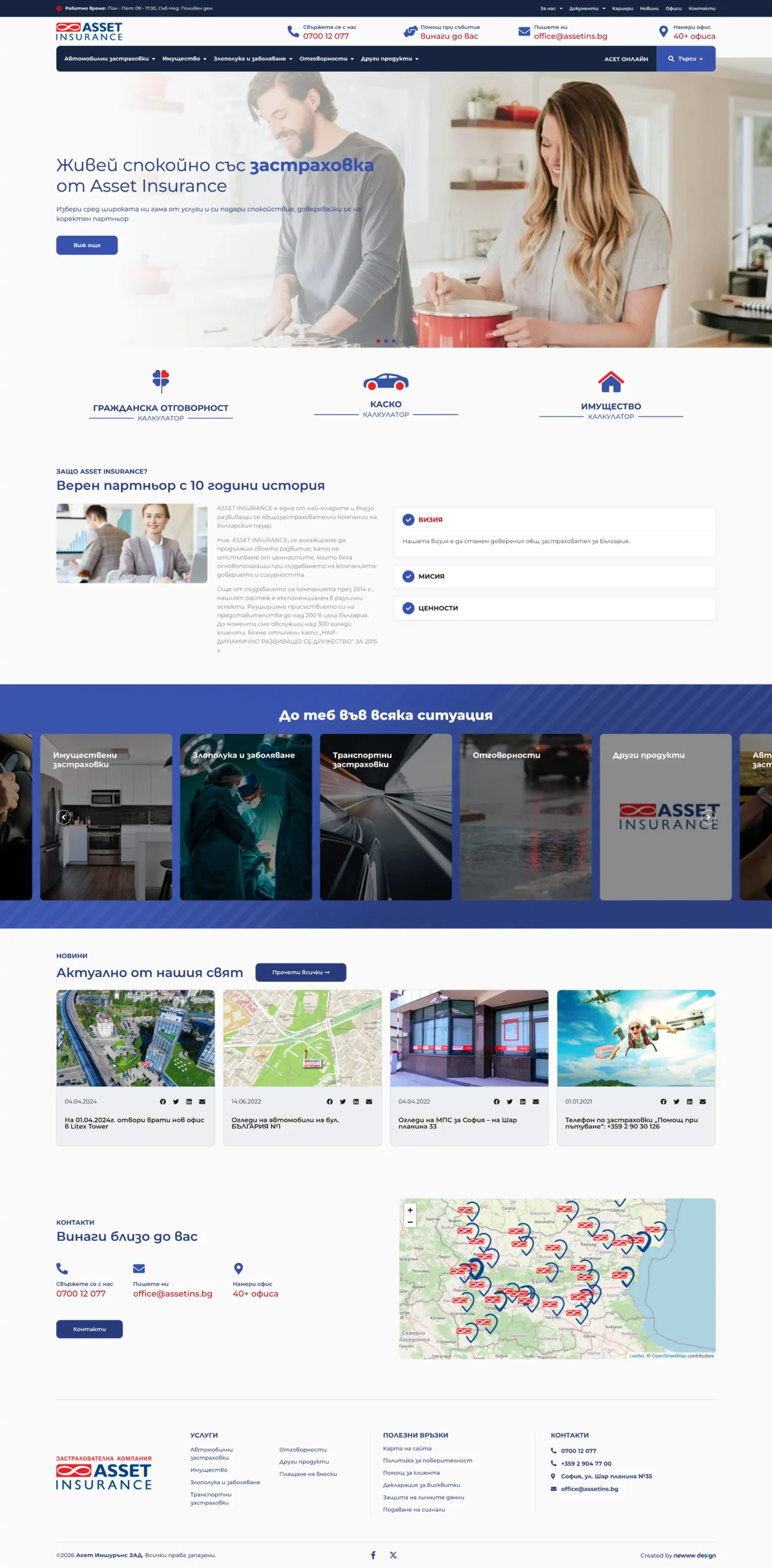This screenshot has width=772, height=1568.
Task: Open the Каско calculator car icon
Action: pyautogui.click(x=386, y=382)
